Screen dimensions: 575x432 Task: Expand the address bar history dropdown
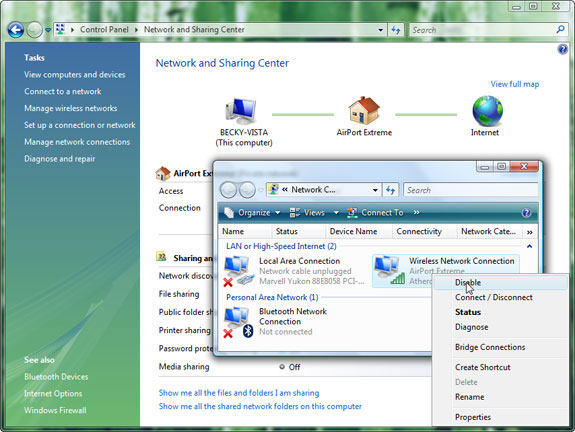[x=380, y=30]
